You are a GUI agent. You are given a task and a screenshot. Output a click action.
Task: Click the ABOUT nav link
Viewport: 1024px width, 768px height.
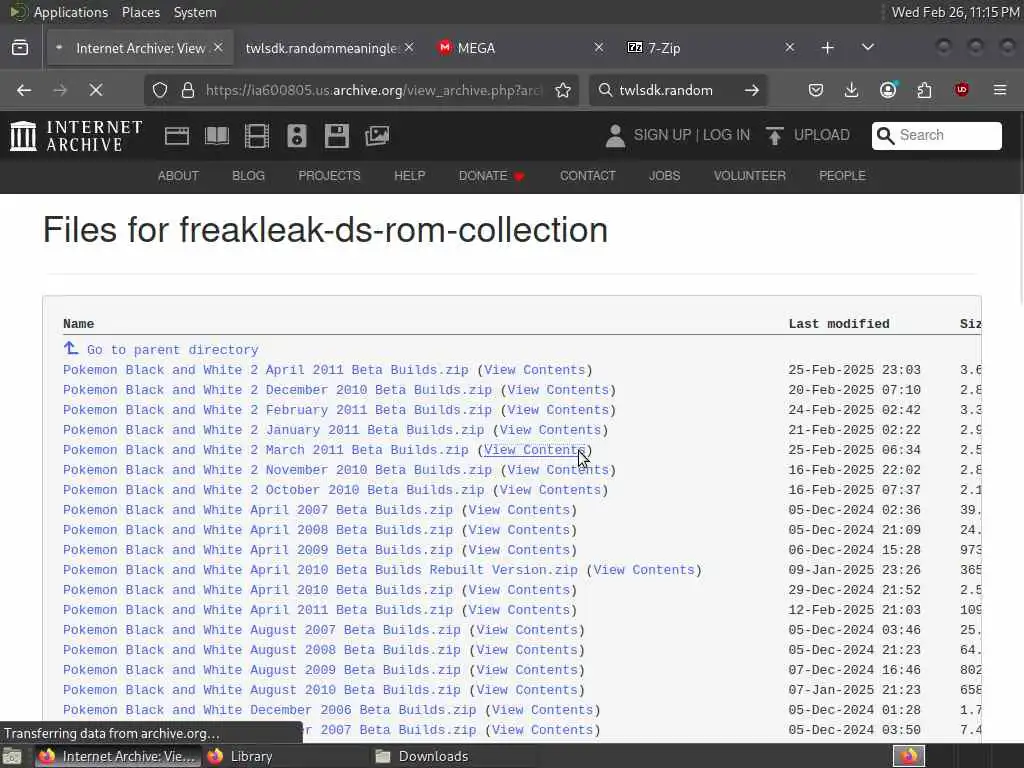(178, 176)
